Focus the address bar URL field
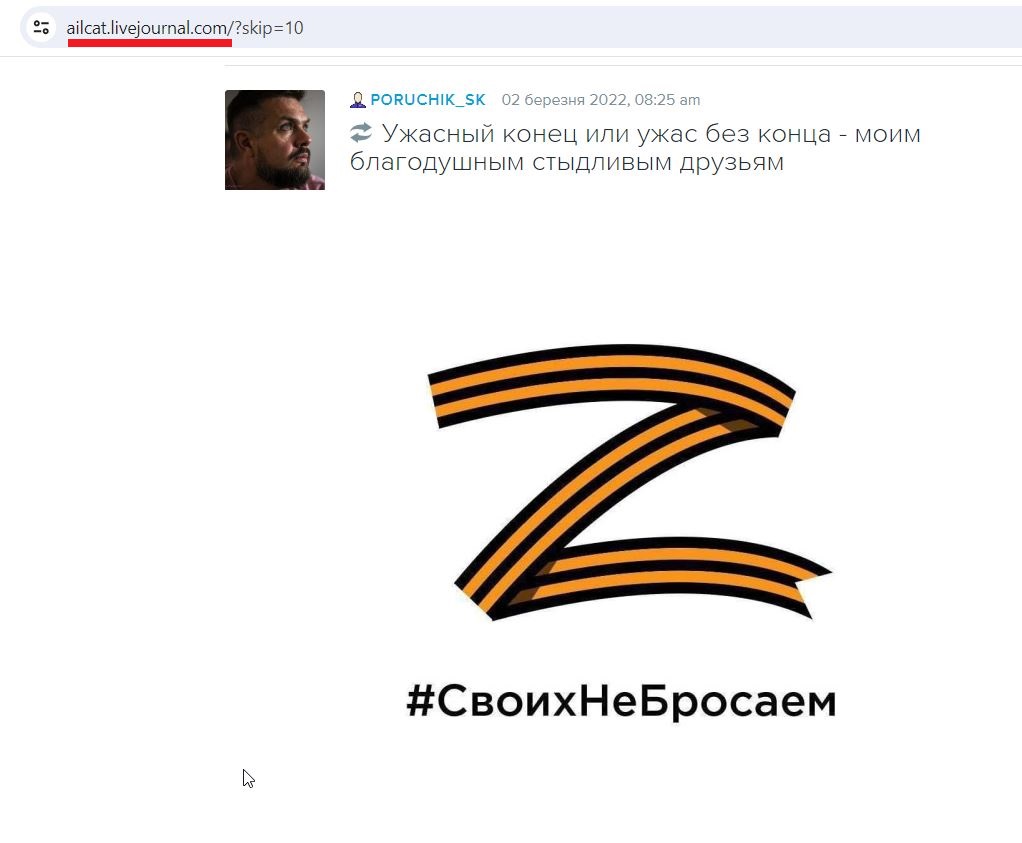 521,27
